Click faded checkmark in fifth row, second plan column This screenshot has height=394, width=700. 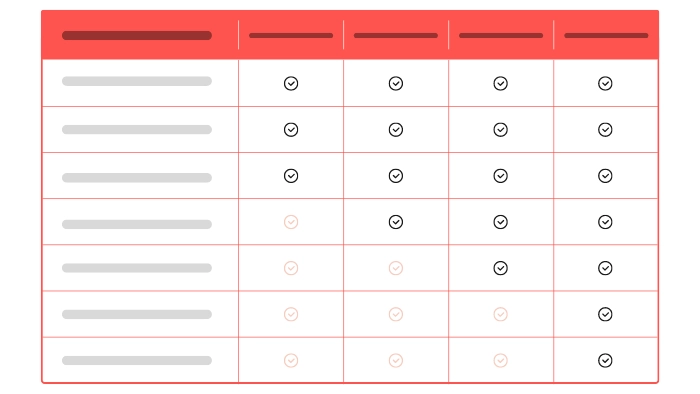tap(396, 268)
